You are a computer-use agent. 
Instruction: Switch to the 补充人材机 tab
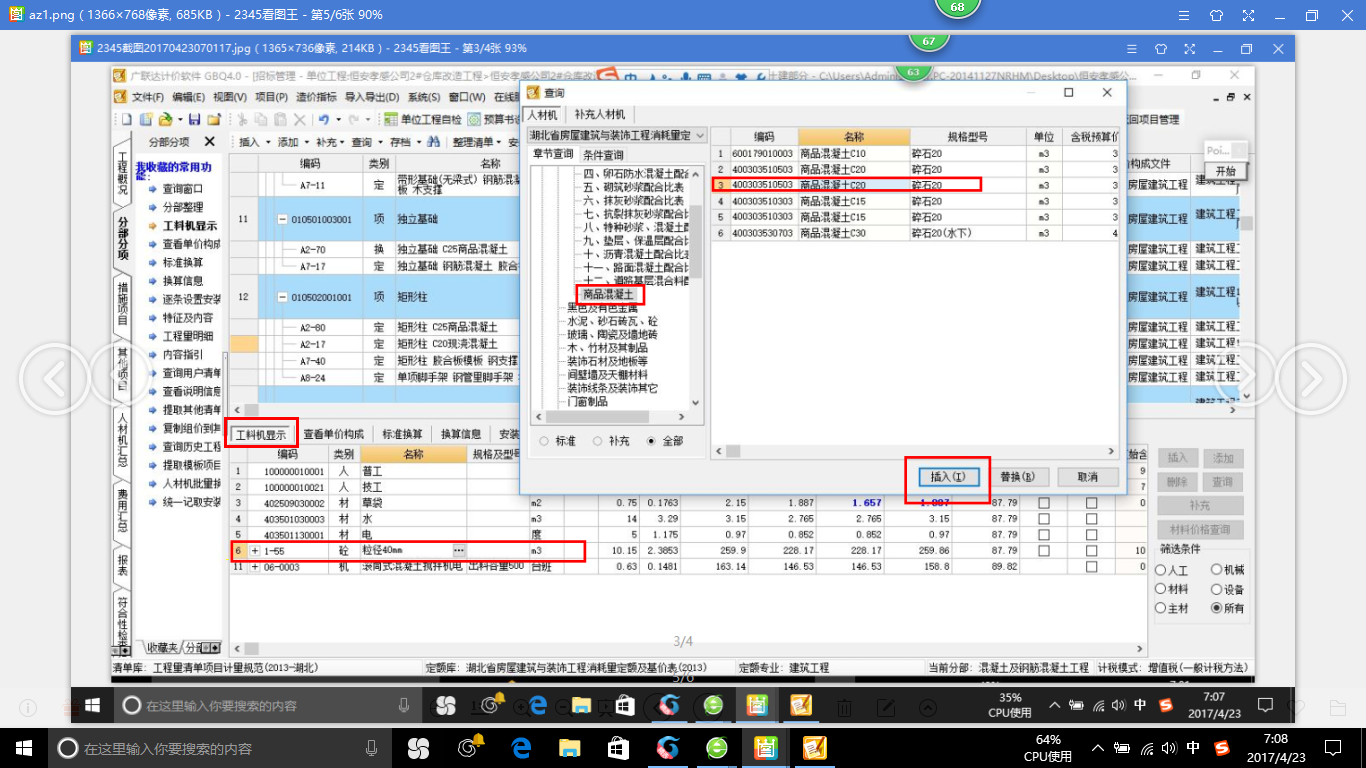coord(600,115)
